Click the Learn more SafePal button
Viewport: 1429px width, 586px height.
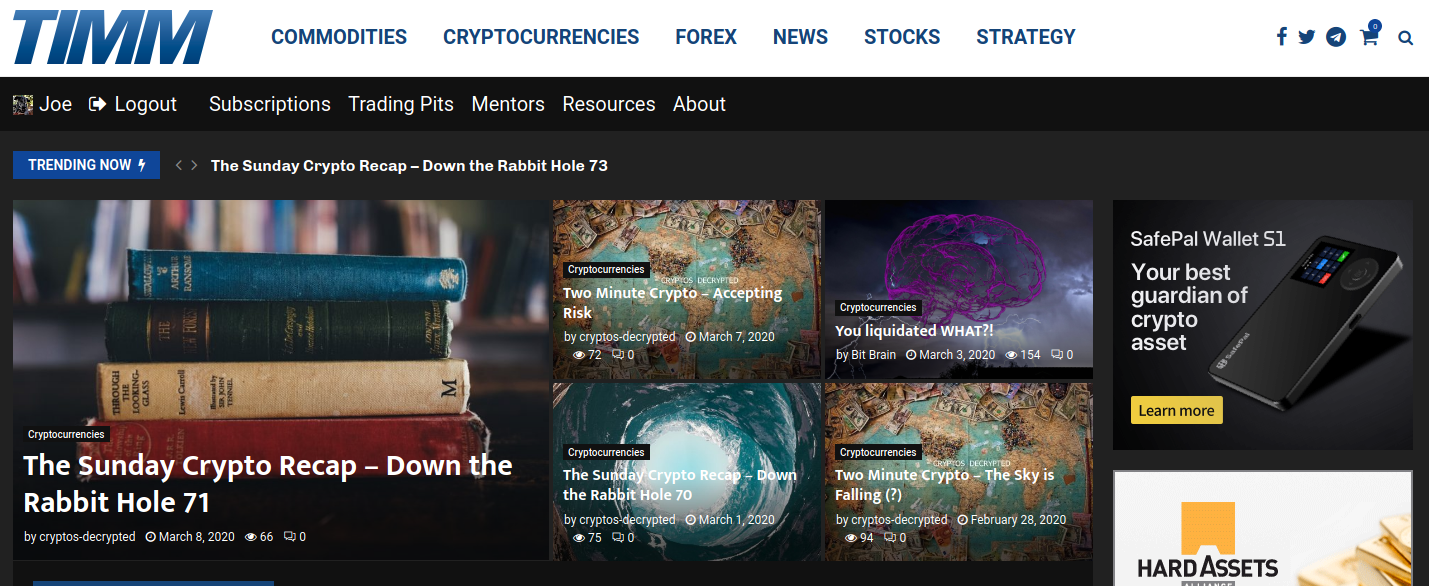point(1176,410)
